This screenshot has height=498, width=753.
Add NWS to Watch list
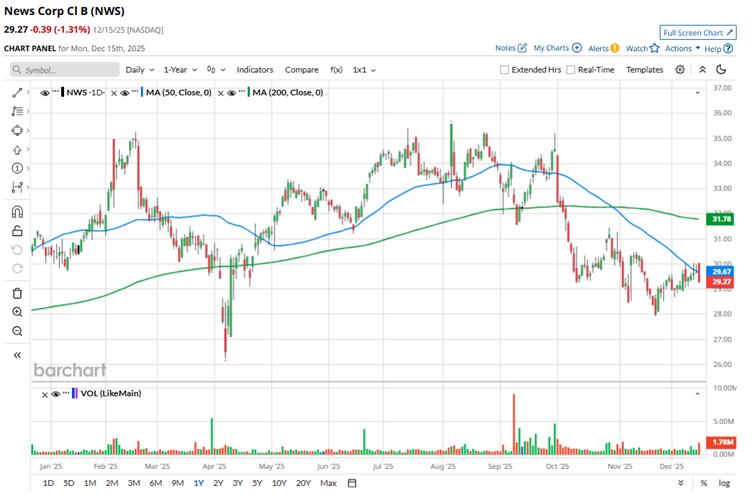click(x=643, y=49)
